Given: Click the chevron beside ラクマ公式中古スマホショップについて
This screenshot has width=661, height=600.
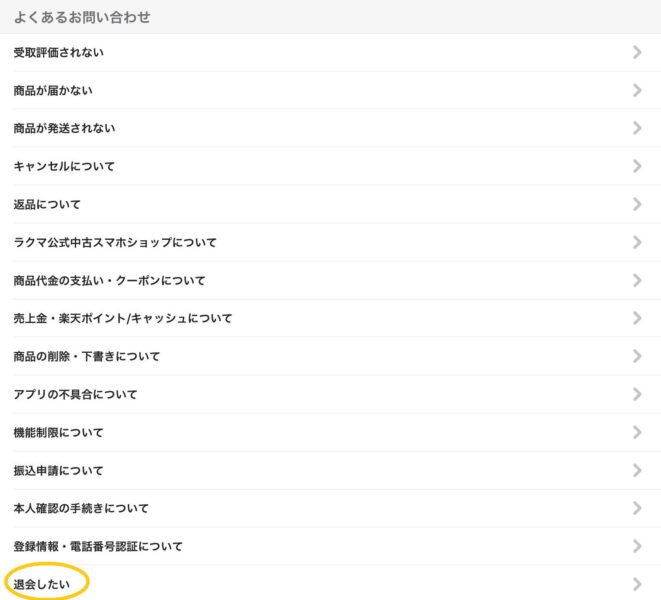Looking at the screenshot, I should pyautogui.click(x=637, y=242).
